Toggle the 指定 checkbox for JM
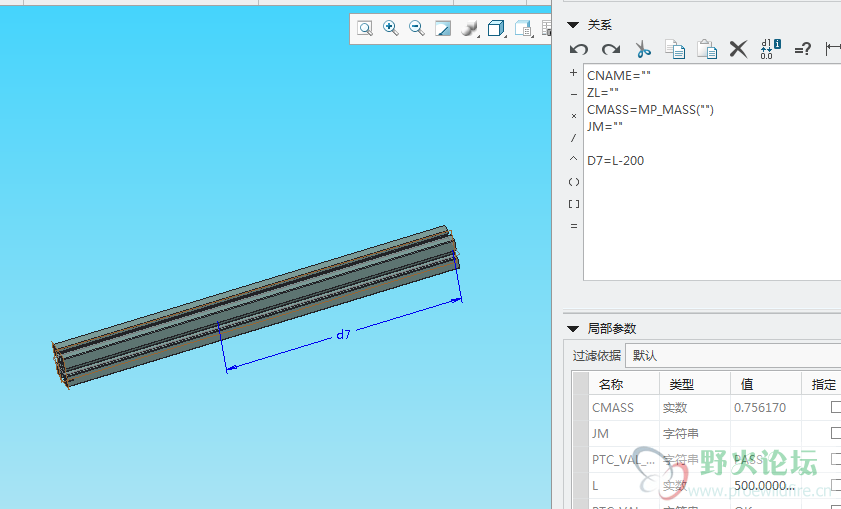This screenshot has height=509, width=841. (836, 432)
